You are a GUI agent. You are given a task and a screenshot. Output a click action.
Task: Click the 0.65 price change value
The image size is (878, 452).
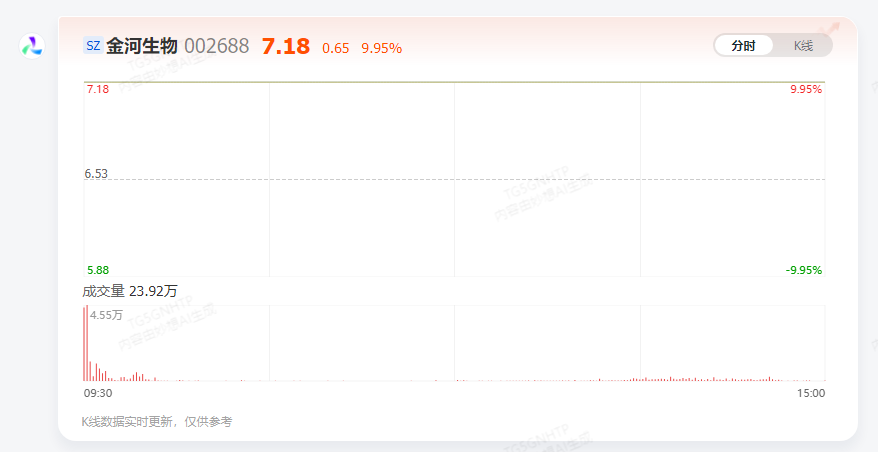pyautogui.click(x=335, y=48)
